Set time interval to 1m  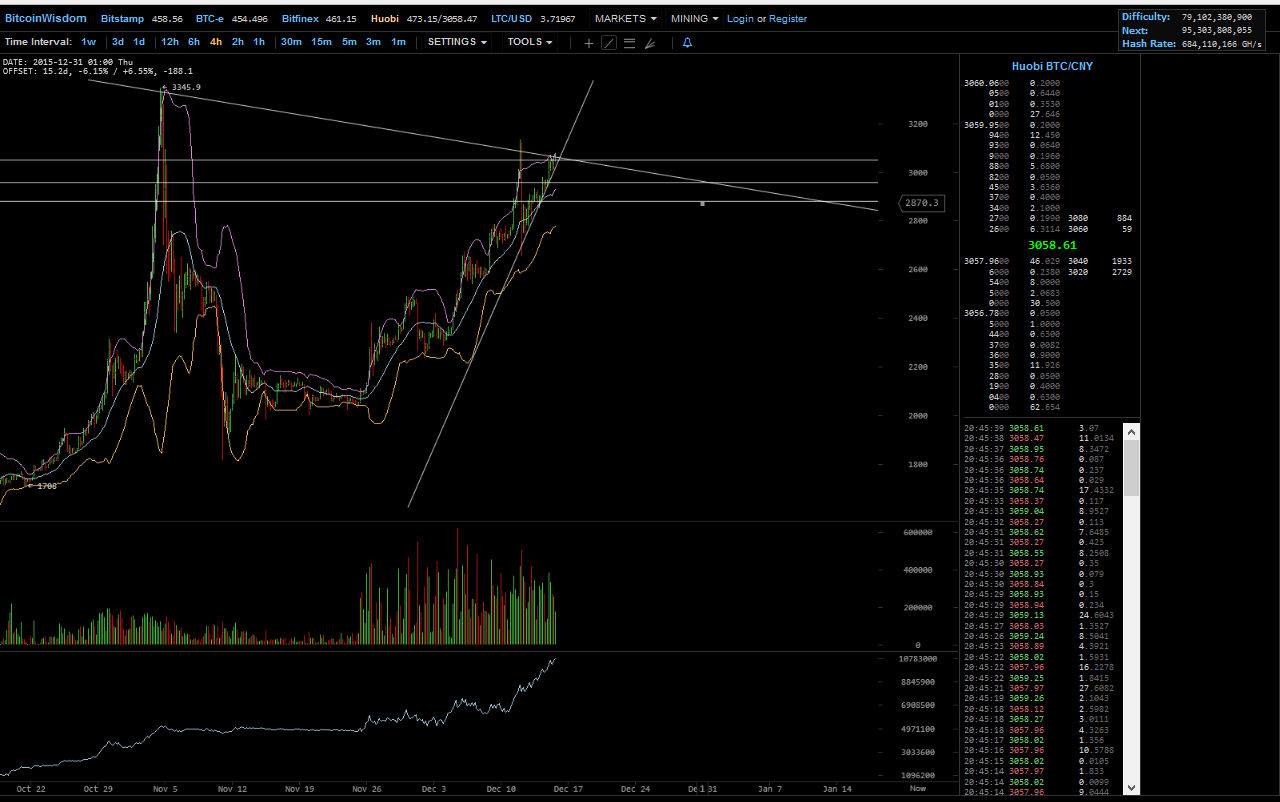[x=398, y=42]
